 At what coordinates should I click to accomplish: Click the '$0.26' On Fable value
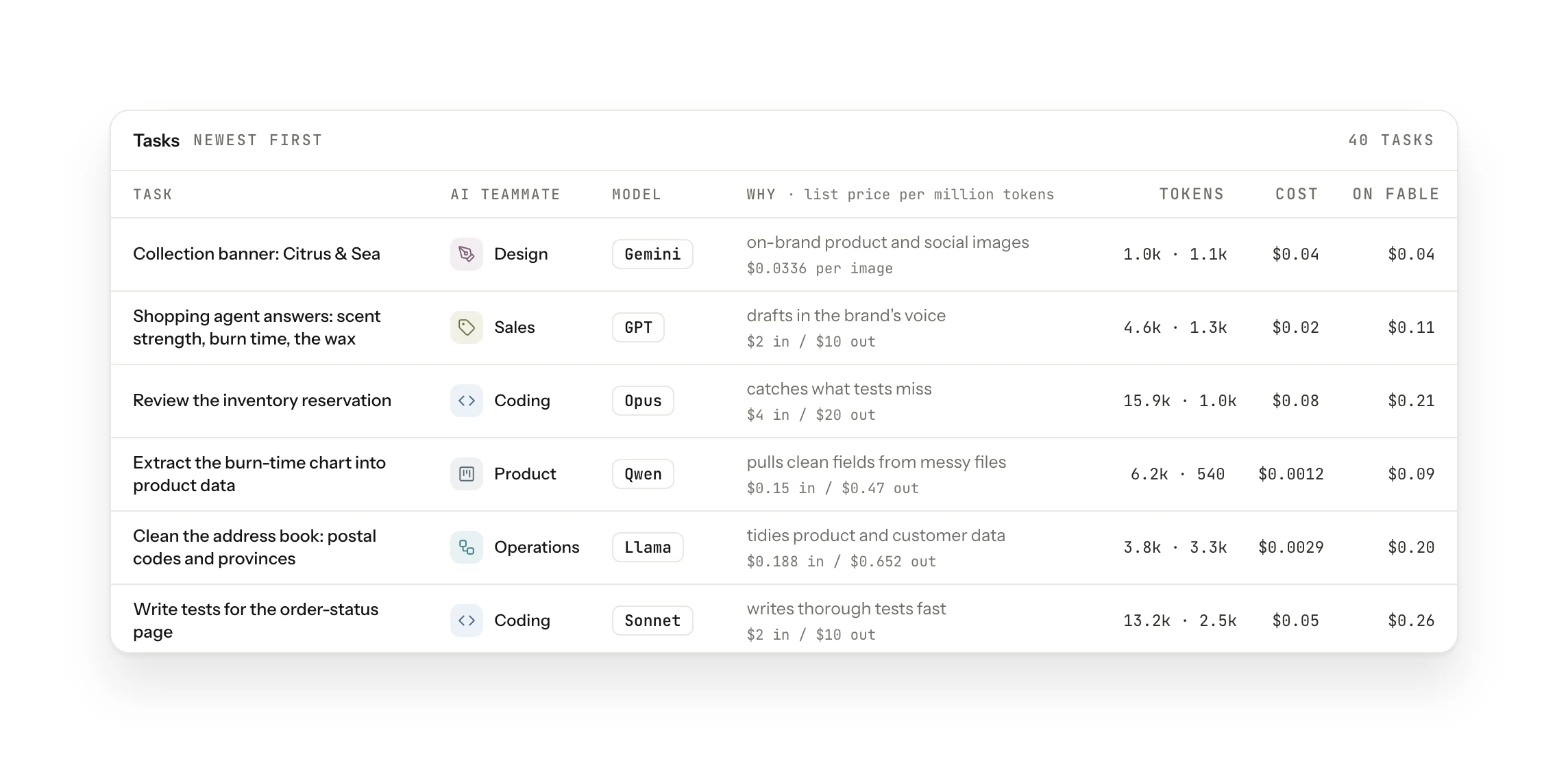click(1411, 621)
